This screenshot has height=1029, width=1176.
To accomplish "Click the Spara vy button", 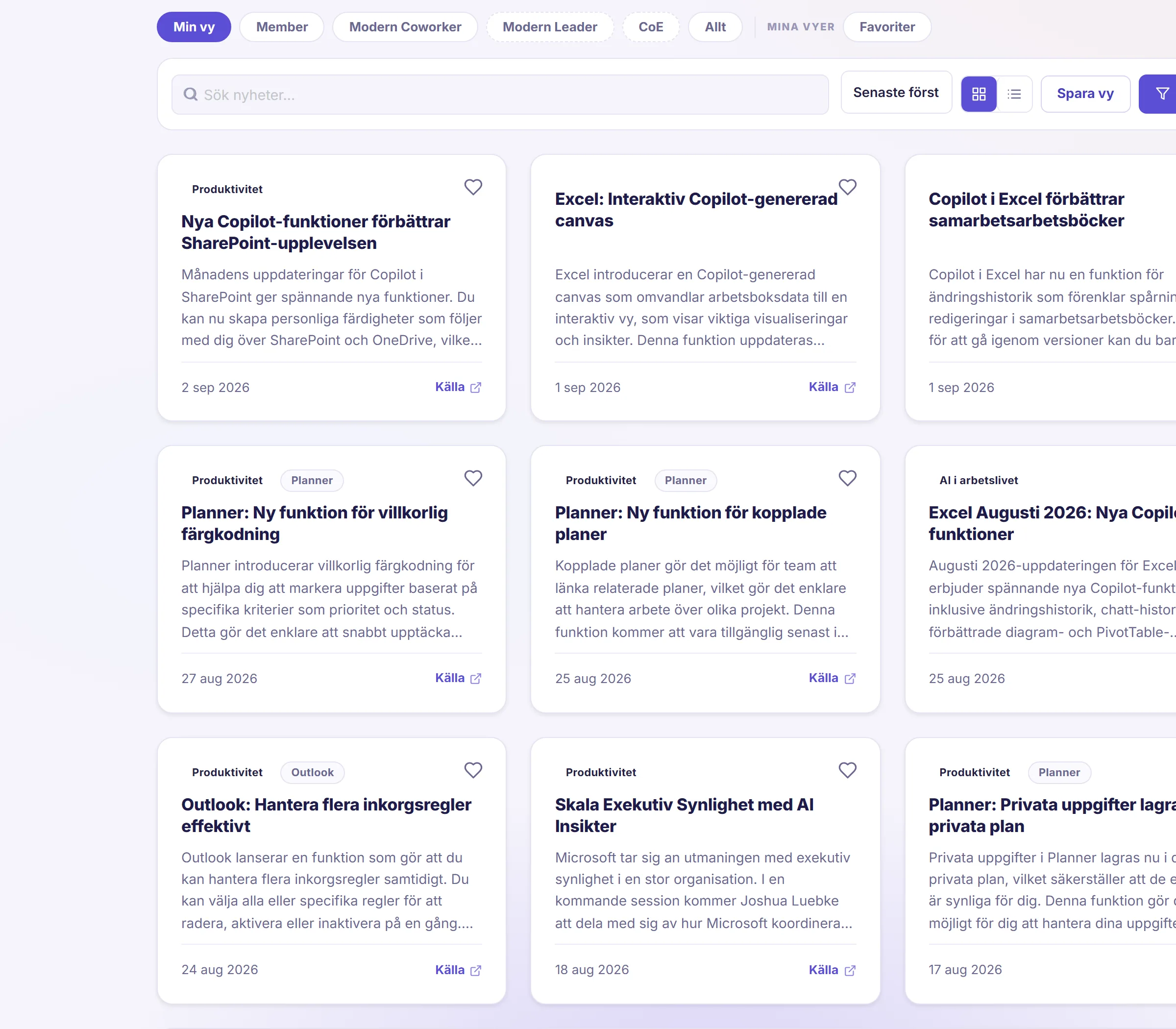I will click(1085, 94).
